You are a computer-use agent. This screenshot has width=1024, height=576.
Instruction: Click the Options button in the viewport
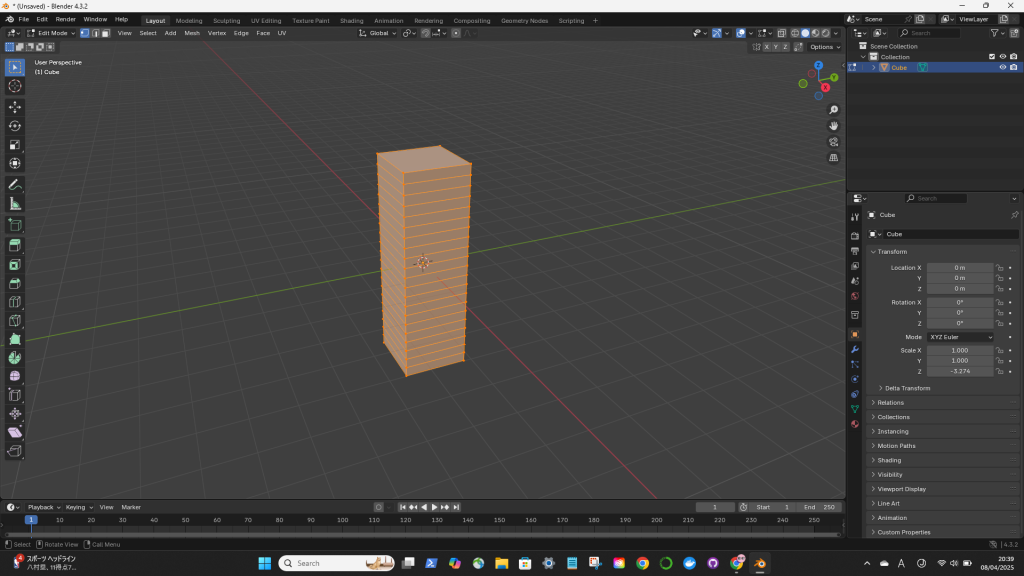[x=824, y=47]
